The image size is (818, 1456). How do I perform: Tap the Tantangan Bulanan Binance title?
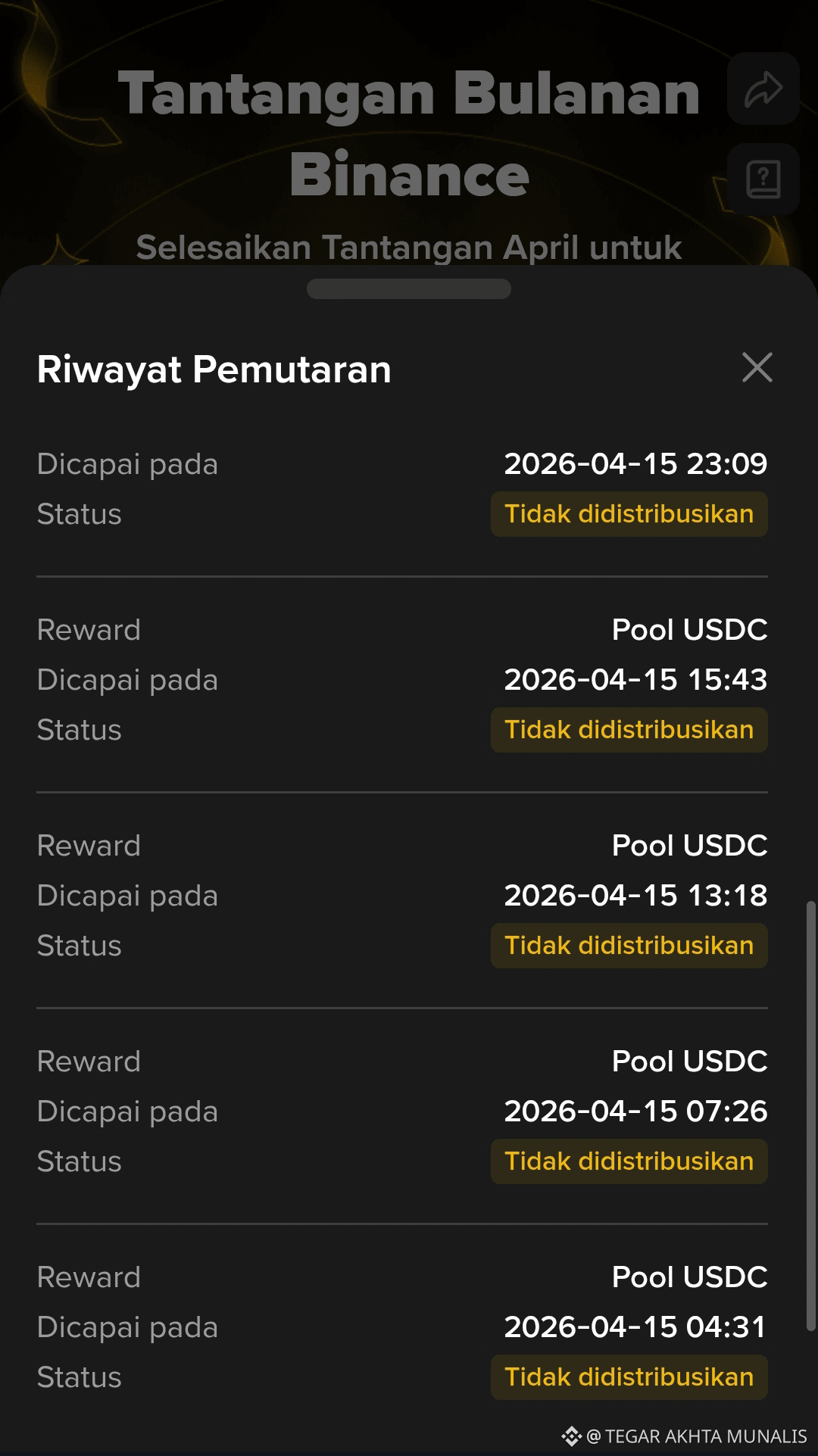pyautogui.click(x=409, y=133)
